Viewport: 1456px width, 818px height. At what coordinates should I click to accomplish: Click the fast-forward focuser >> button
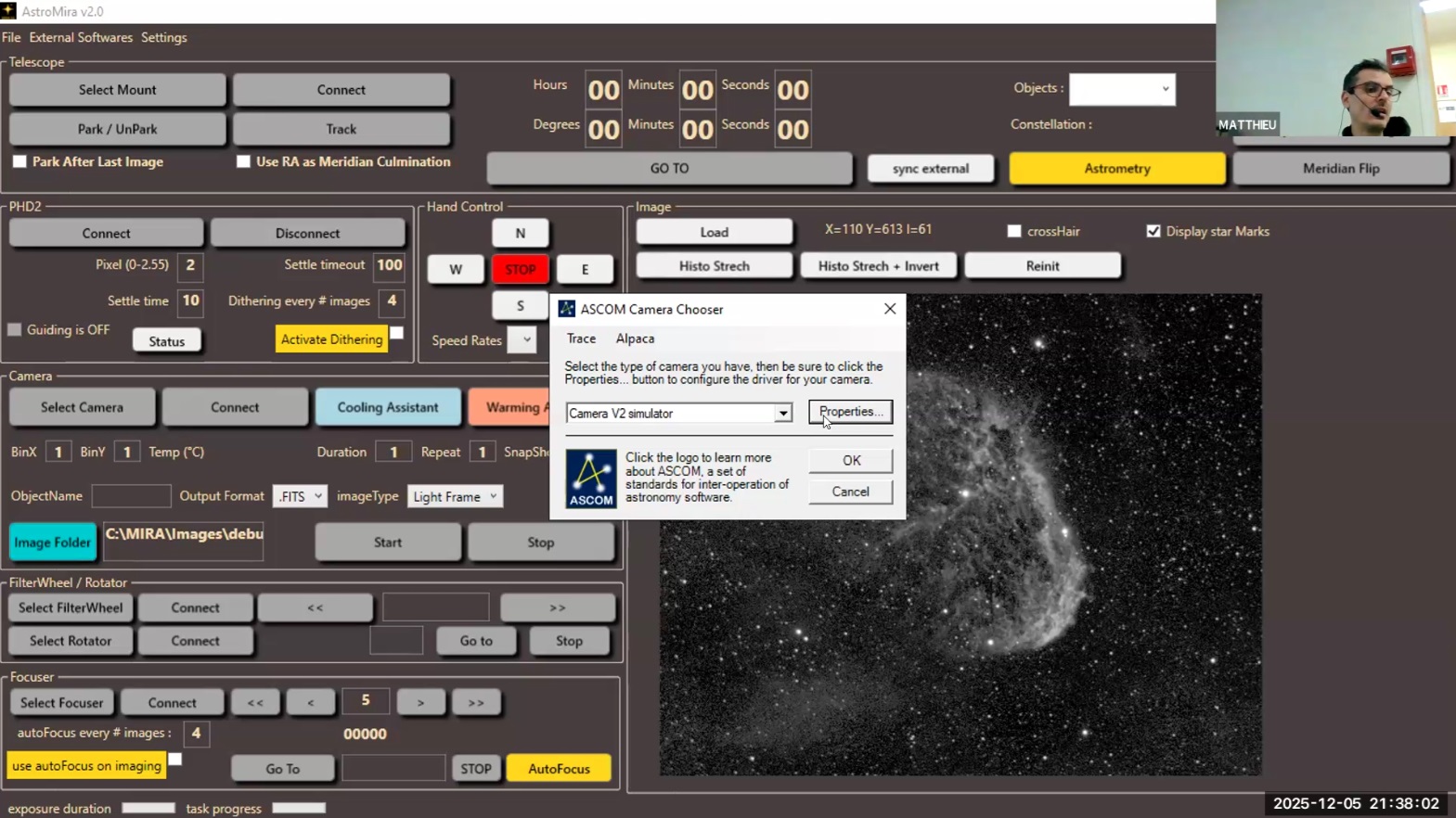coord(476,702)
